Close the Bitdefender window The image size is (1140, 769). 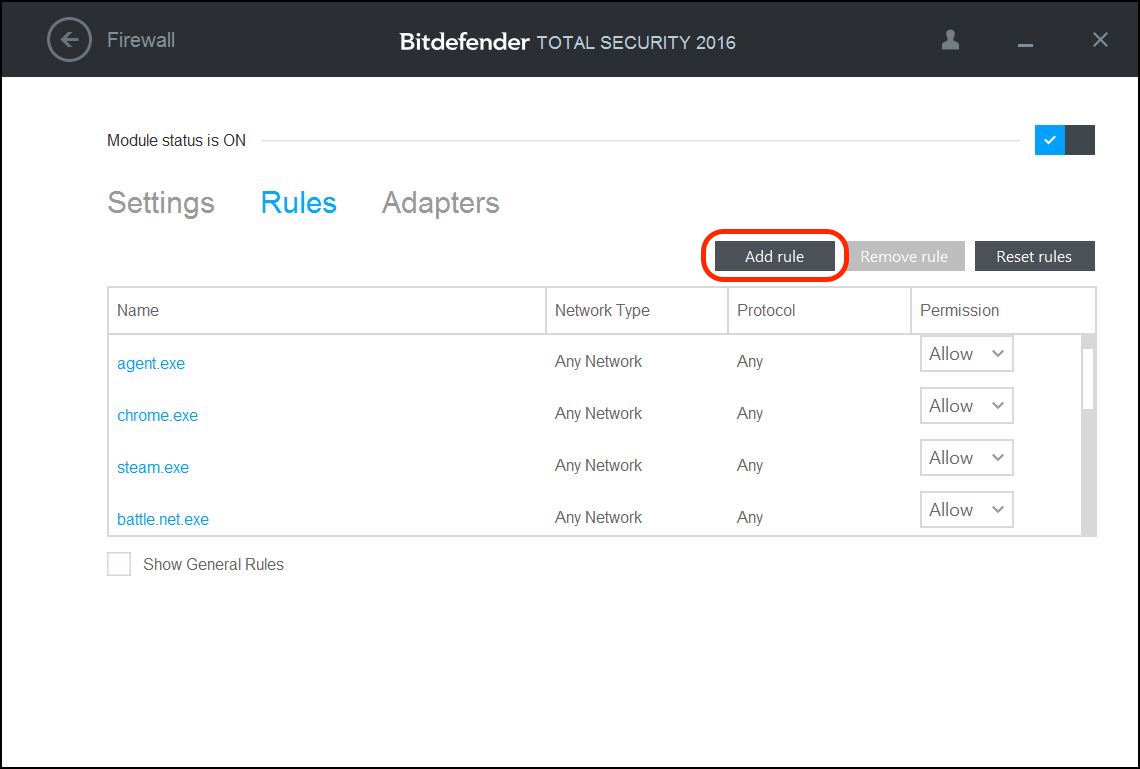click(1100, 40)
